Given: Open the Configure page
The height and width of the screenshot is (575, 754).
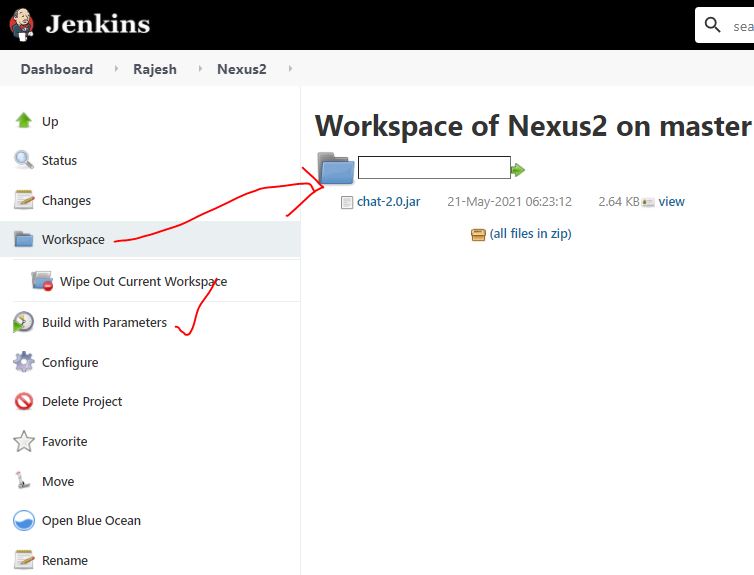Looking at the screenshot, I should click(x=70, y=362).
